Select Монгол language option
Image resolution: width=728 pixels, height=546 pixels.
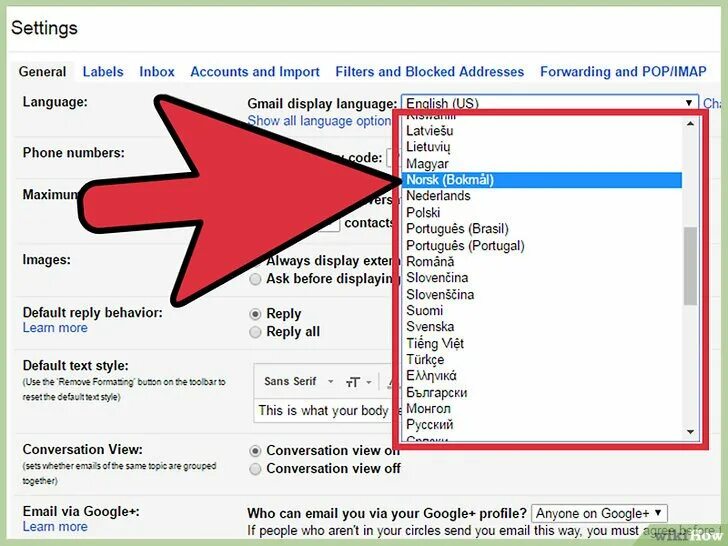click(541, 409)
